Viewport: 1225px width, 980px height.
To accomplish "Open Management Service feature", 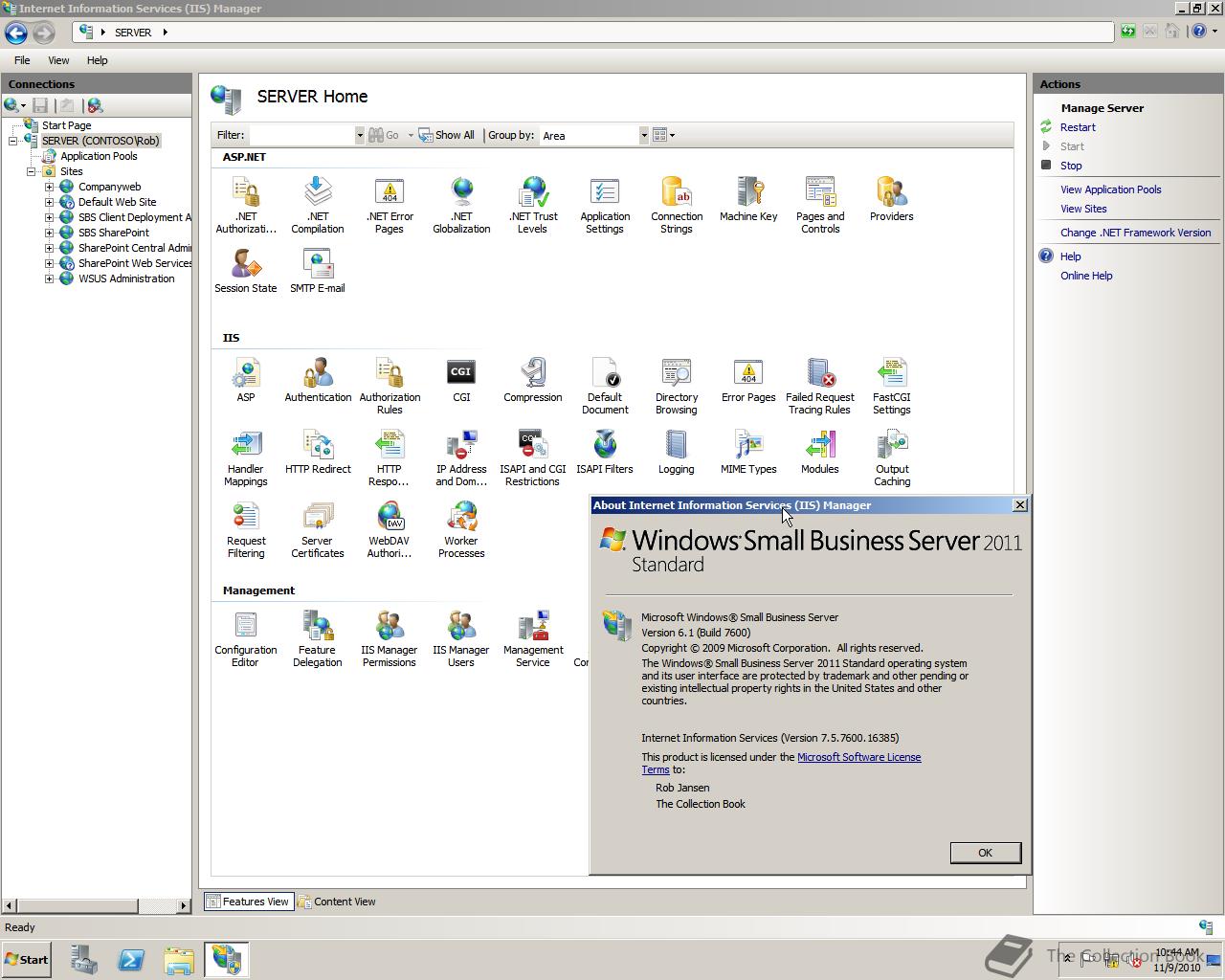I will point(533,638).
